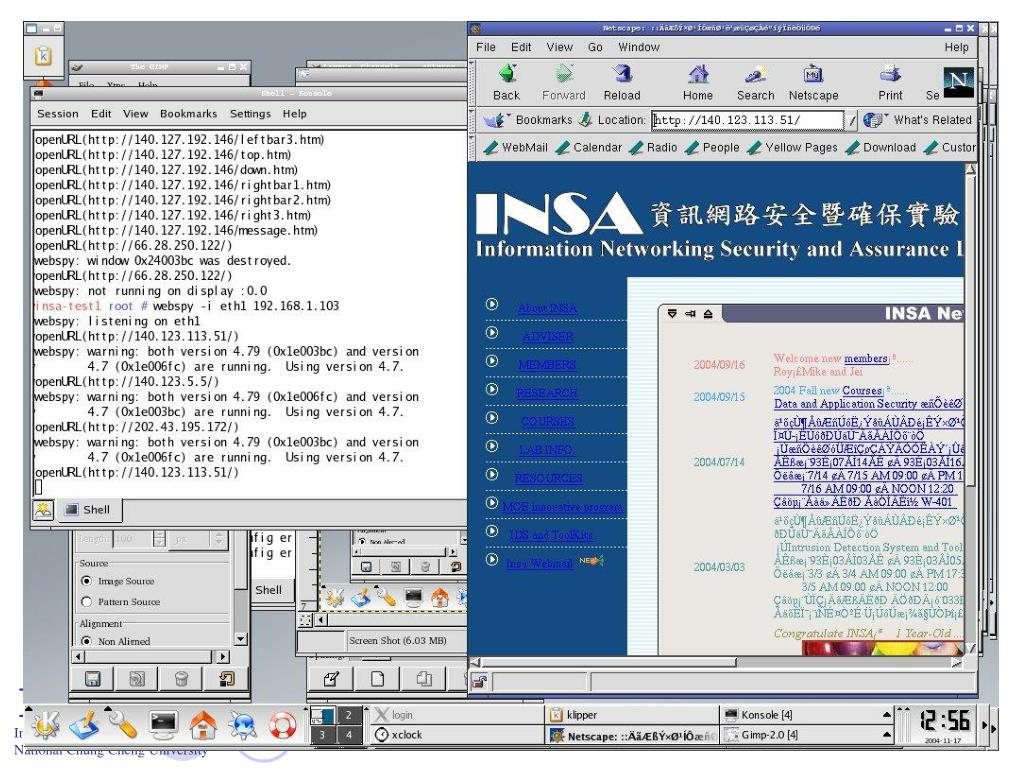This screenshot has width=1024, height=768.
Task: Follow the ADVISER link
Action: (547, 336)
